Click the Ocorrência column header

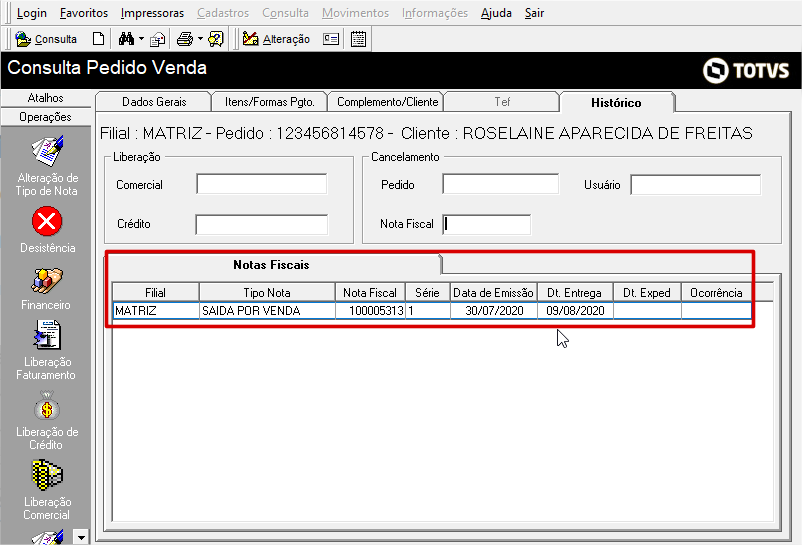[716, 292]
